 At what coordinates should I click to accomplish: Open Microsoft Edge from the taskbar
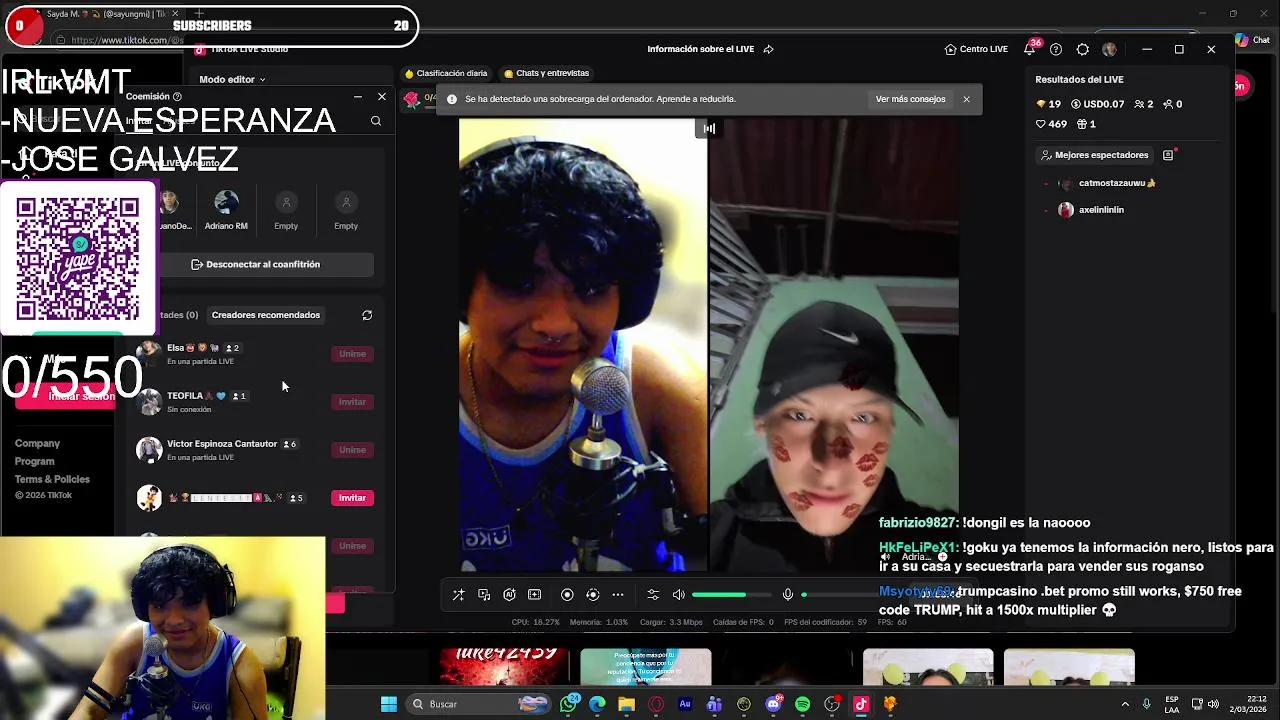click(597, 704)
